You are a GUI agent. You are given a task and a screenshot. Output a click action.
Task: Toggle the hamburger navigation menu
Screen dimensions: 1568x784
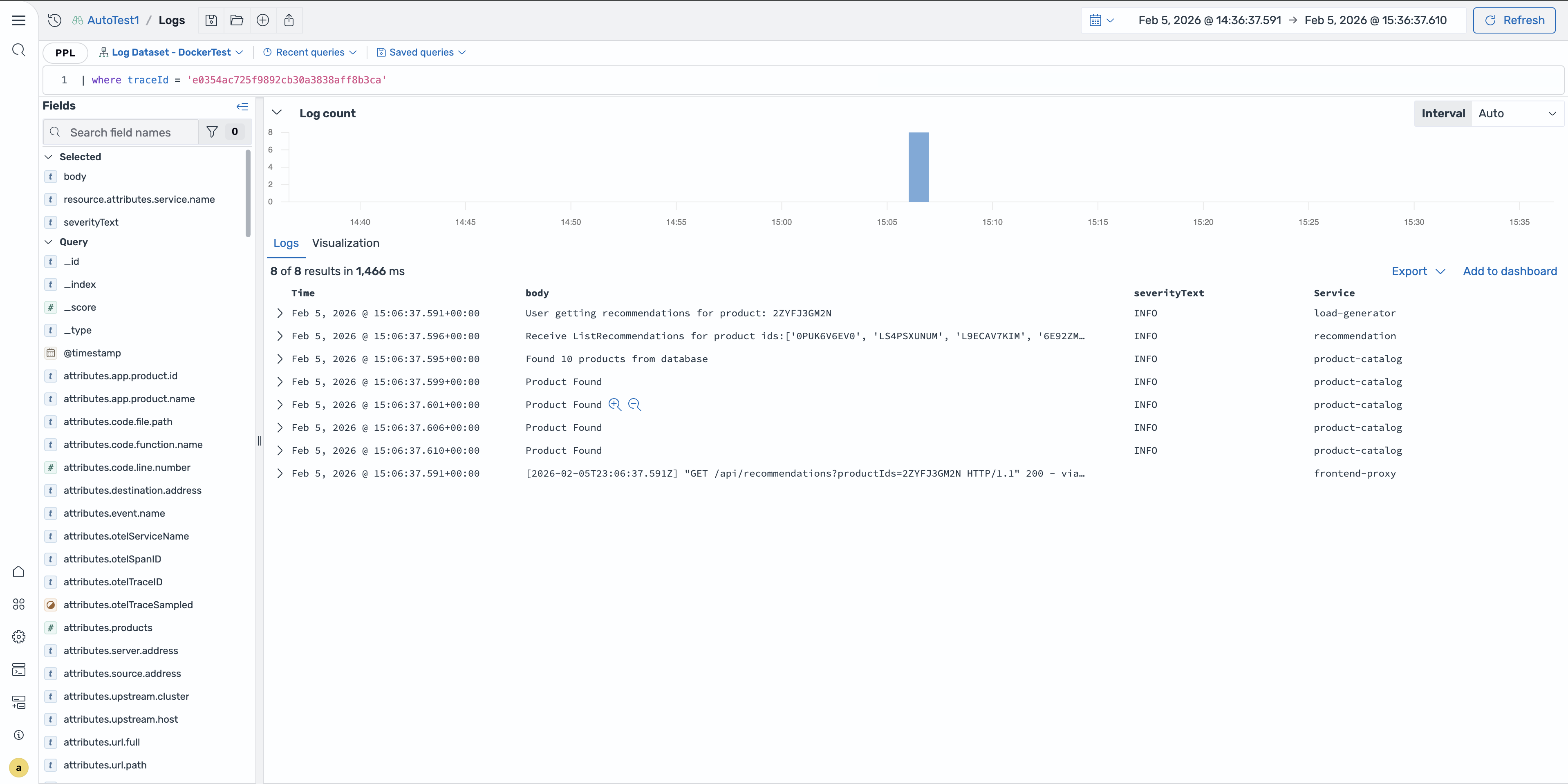tap(19, 20)
